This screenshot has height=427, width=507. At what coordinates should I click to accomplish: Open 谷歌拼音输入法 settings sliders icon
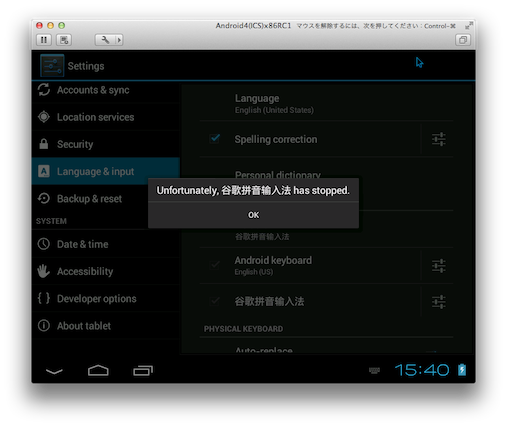pyautogui.click(x=439, y=302)
